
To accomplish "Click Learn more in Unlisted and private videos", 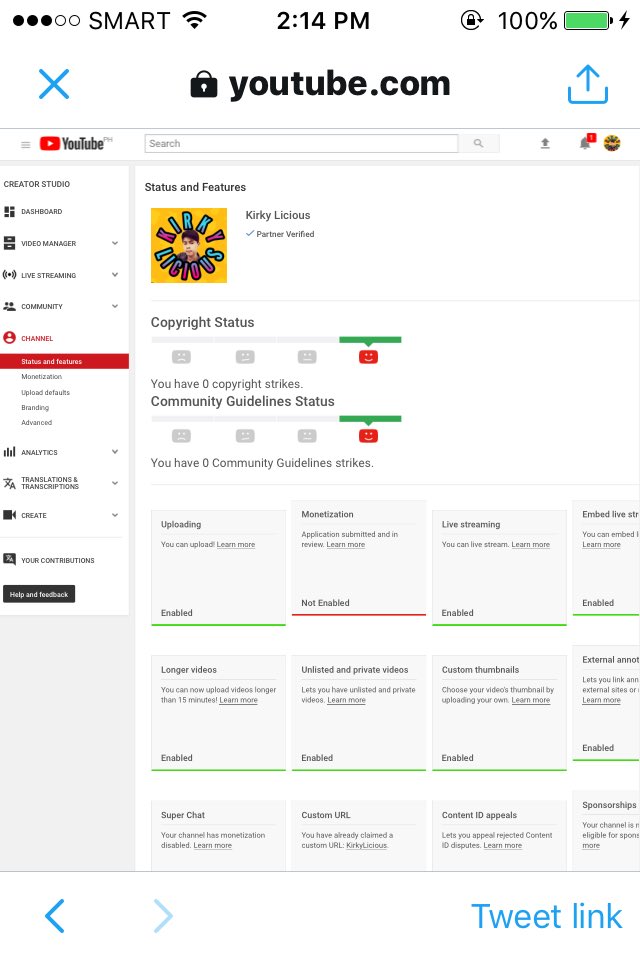I will click(347, 700).
